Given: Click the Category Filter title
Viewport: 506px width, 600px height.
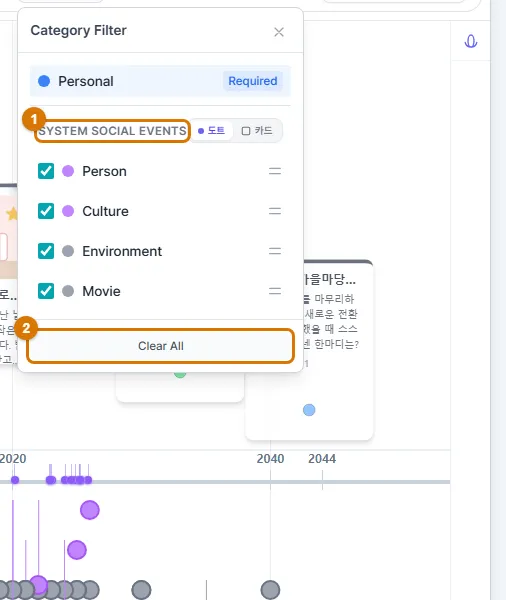Looking at the screenshot, I should click(x=78, y=30).
